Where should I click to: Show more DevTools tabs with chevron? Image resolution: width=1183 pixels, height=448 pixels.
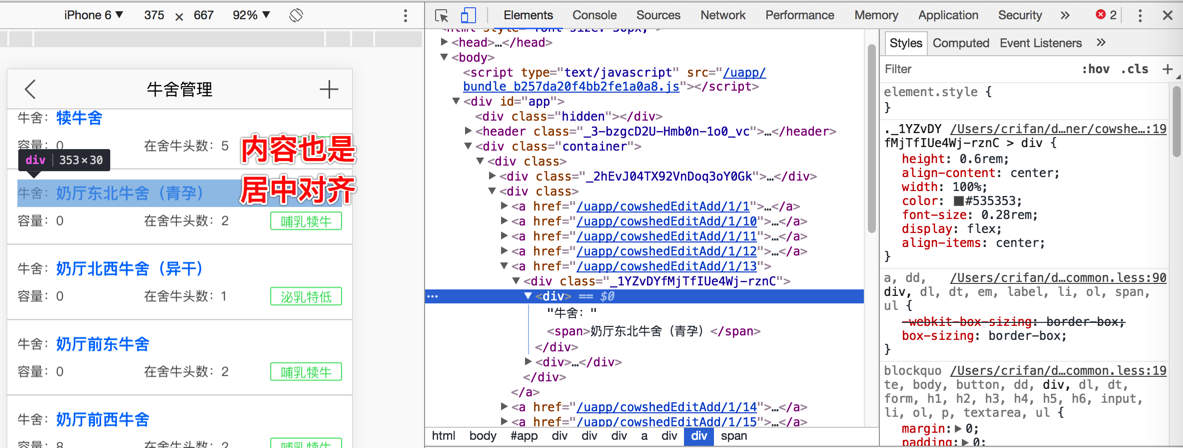coord(1065,15)
